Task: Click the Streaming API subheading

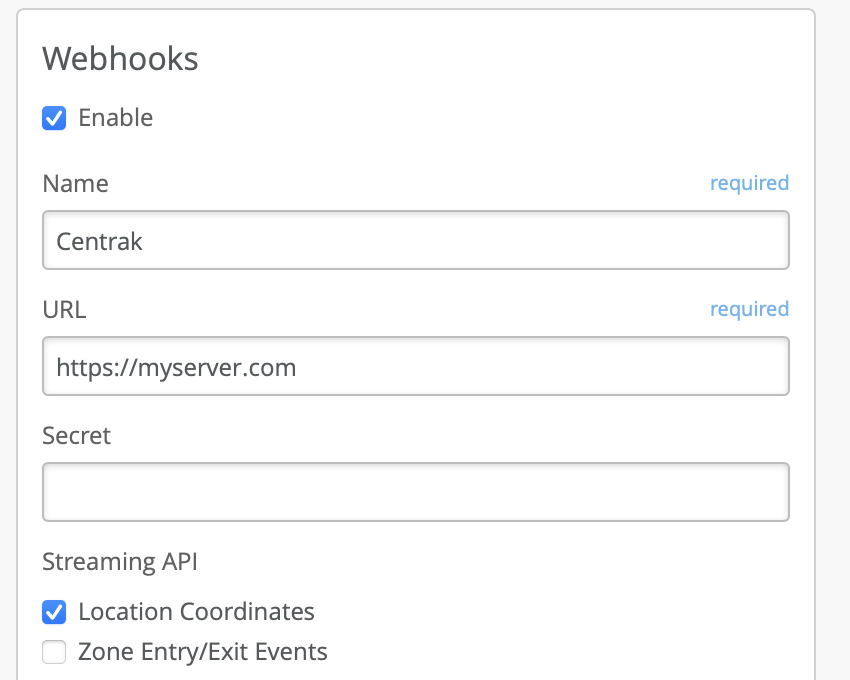Action: [120, 562]
